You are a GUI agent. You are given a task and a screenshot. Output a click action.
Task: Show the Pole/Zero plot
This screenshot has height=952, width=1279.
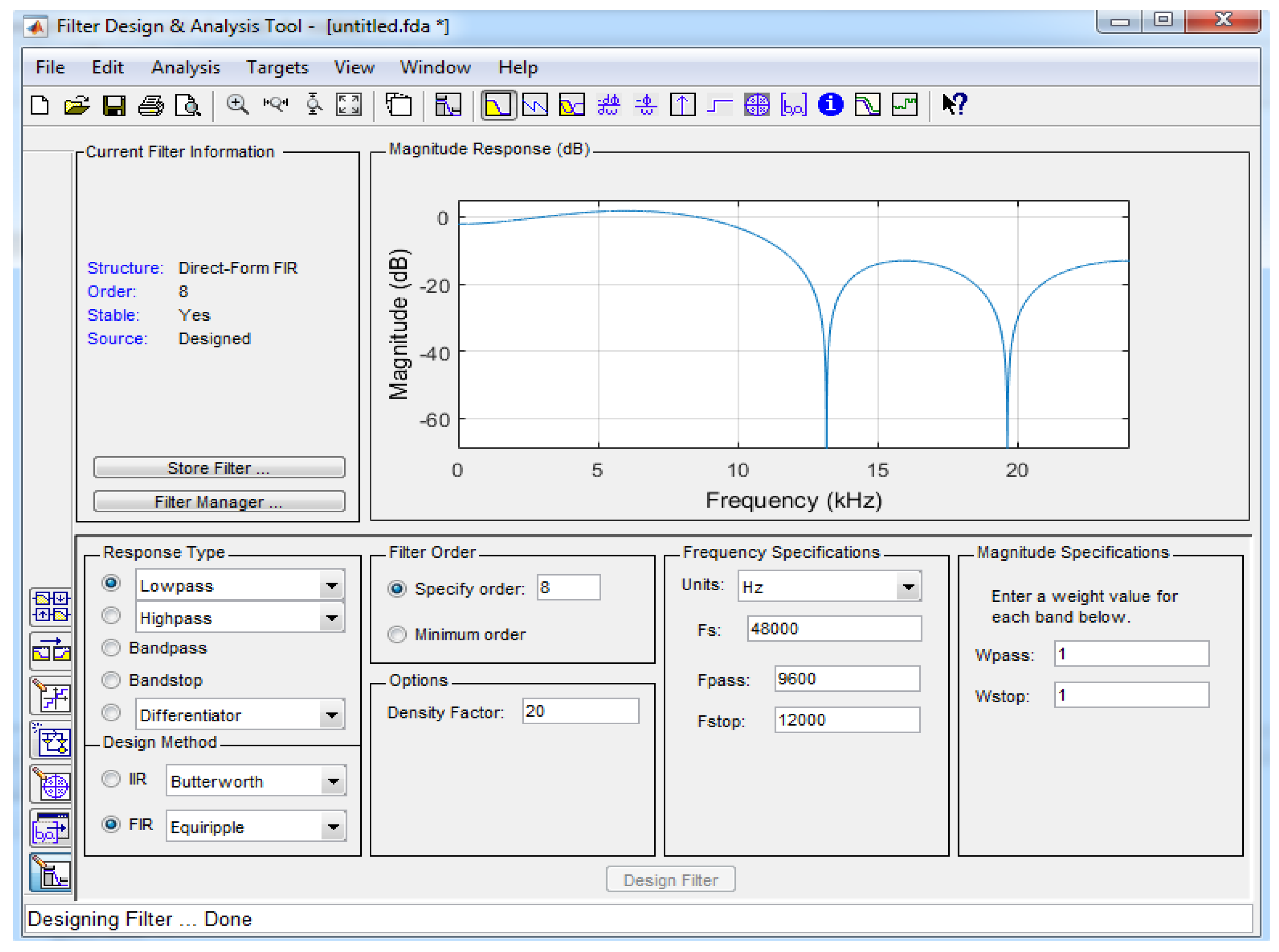coord(757,106)
